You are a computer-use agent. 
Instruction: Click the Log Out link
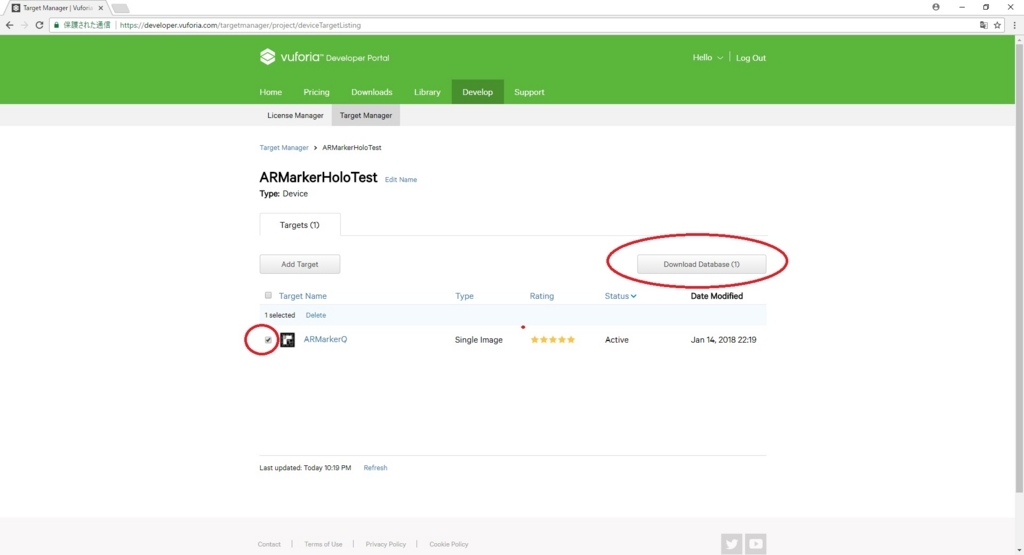coord(751,57)
